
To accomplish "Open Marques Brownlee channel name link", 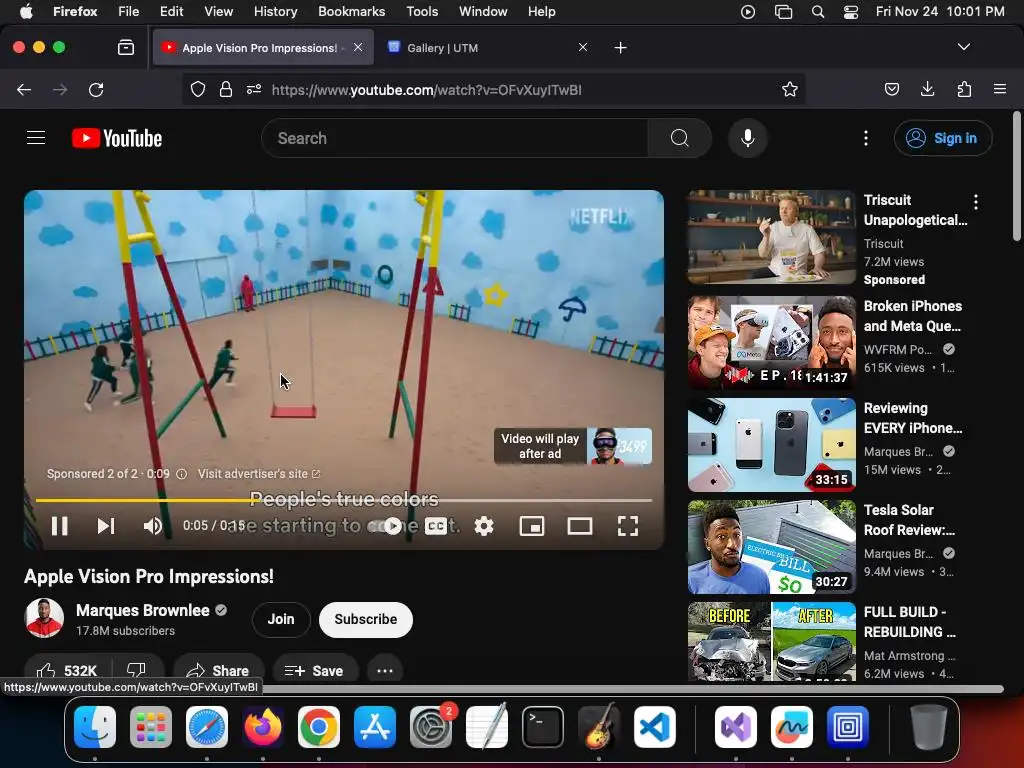I will (142, 610).
